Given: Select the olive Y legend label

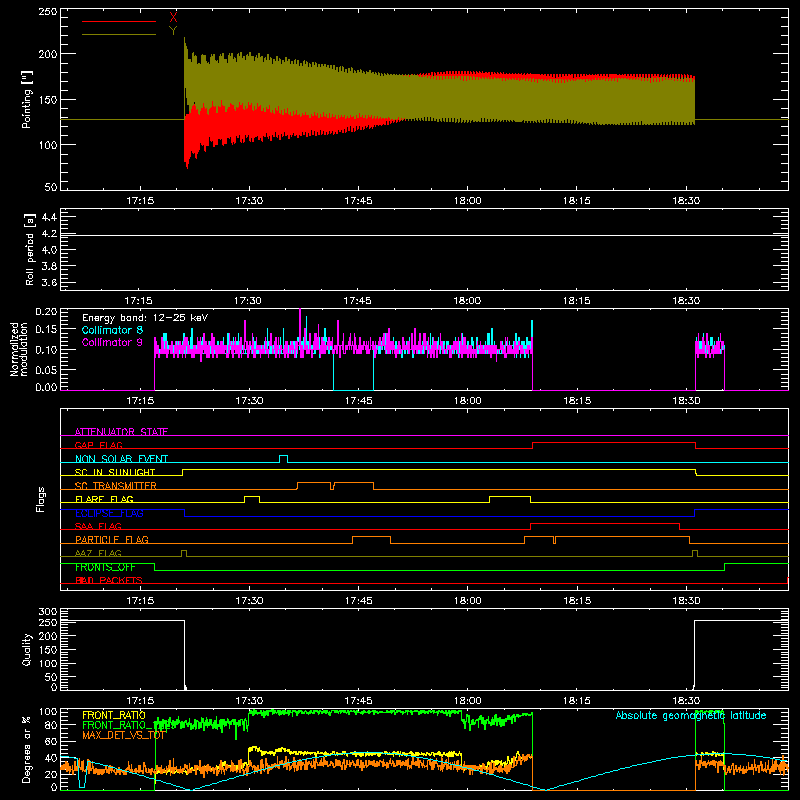Looking at the screenshot, I should tap(173, 31).
